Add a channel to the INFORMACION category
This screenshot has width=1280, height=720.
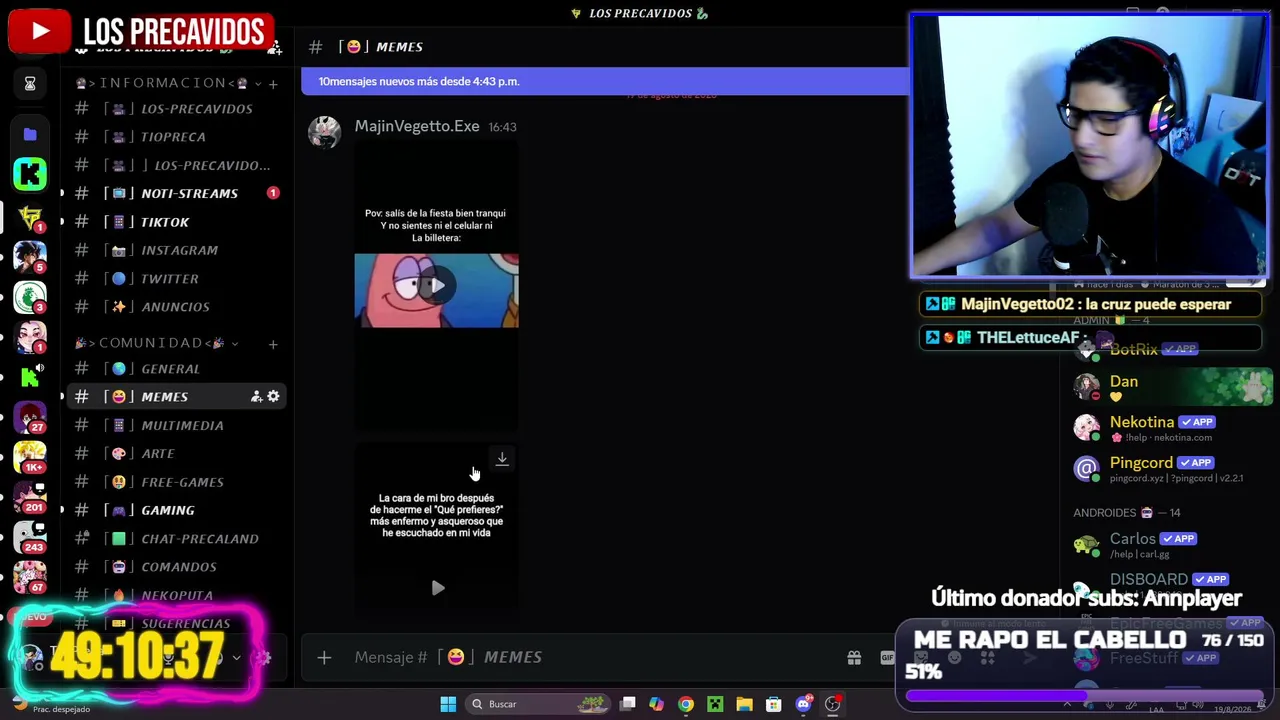[273, 83]
